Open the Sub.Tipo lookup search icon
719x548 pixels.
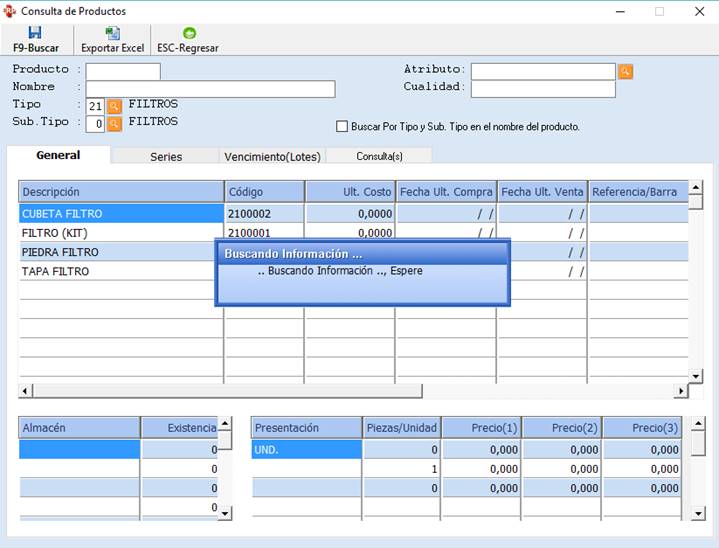[114, 123]
